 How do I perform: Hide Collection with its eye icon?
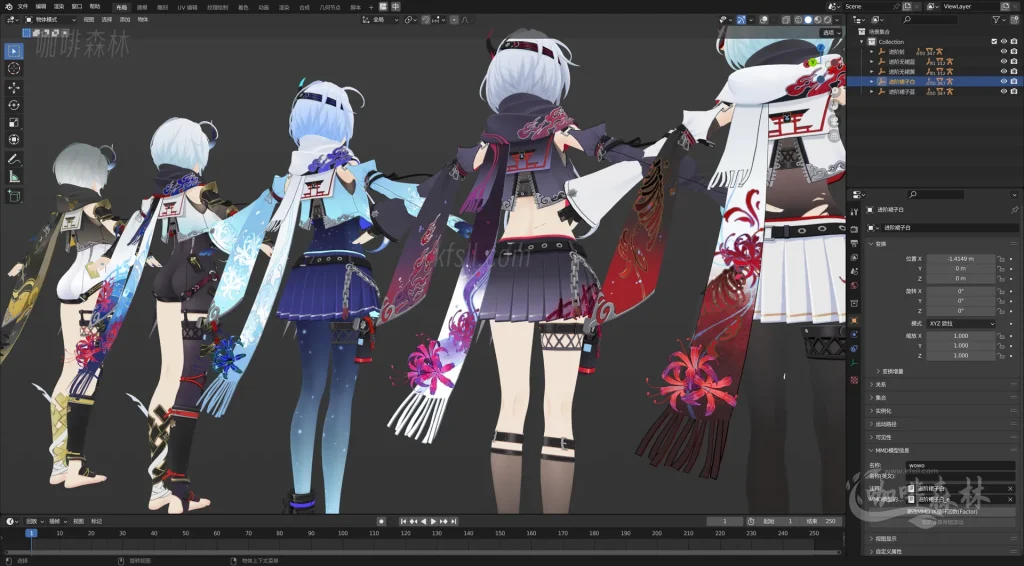click(1004, 41)
